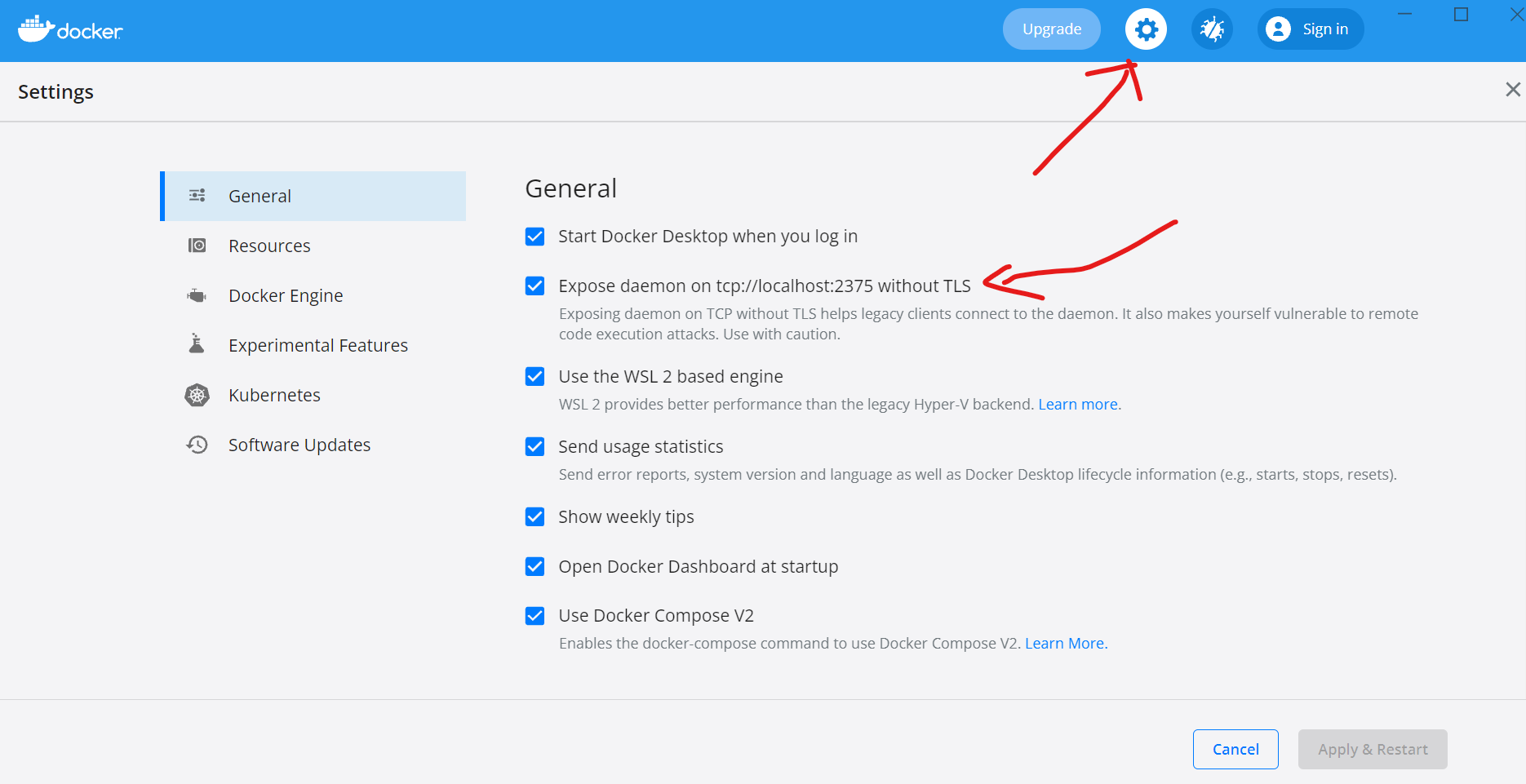This screenshot has height=784, width=1526.
Task: Click the General sliders icon in sidebar
Action: pyautogui.click(x=197, y=195)
